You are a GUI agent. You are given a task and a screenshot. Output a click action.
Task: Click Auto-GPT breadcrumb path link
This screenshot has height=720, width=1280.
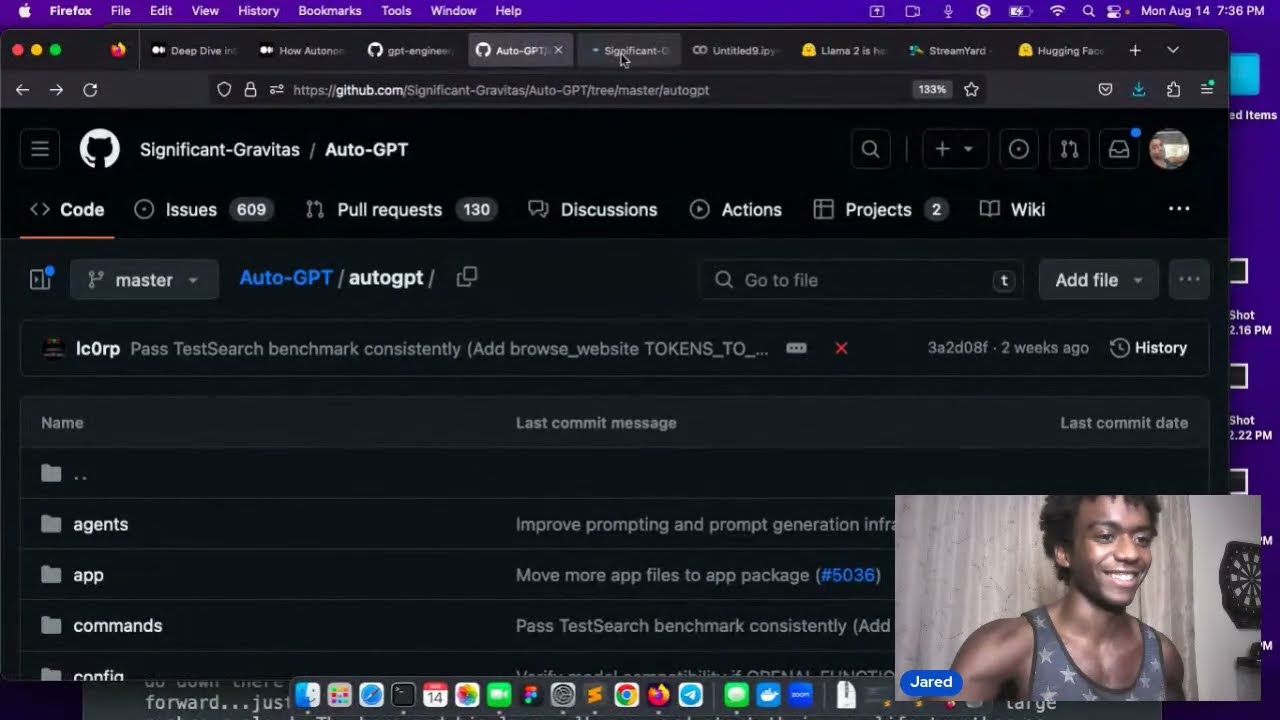tap(286, 278)
